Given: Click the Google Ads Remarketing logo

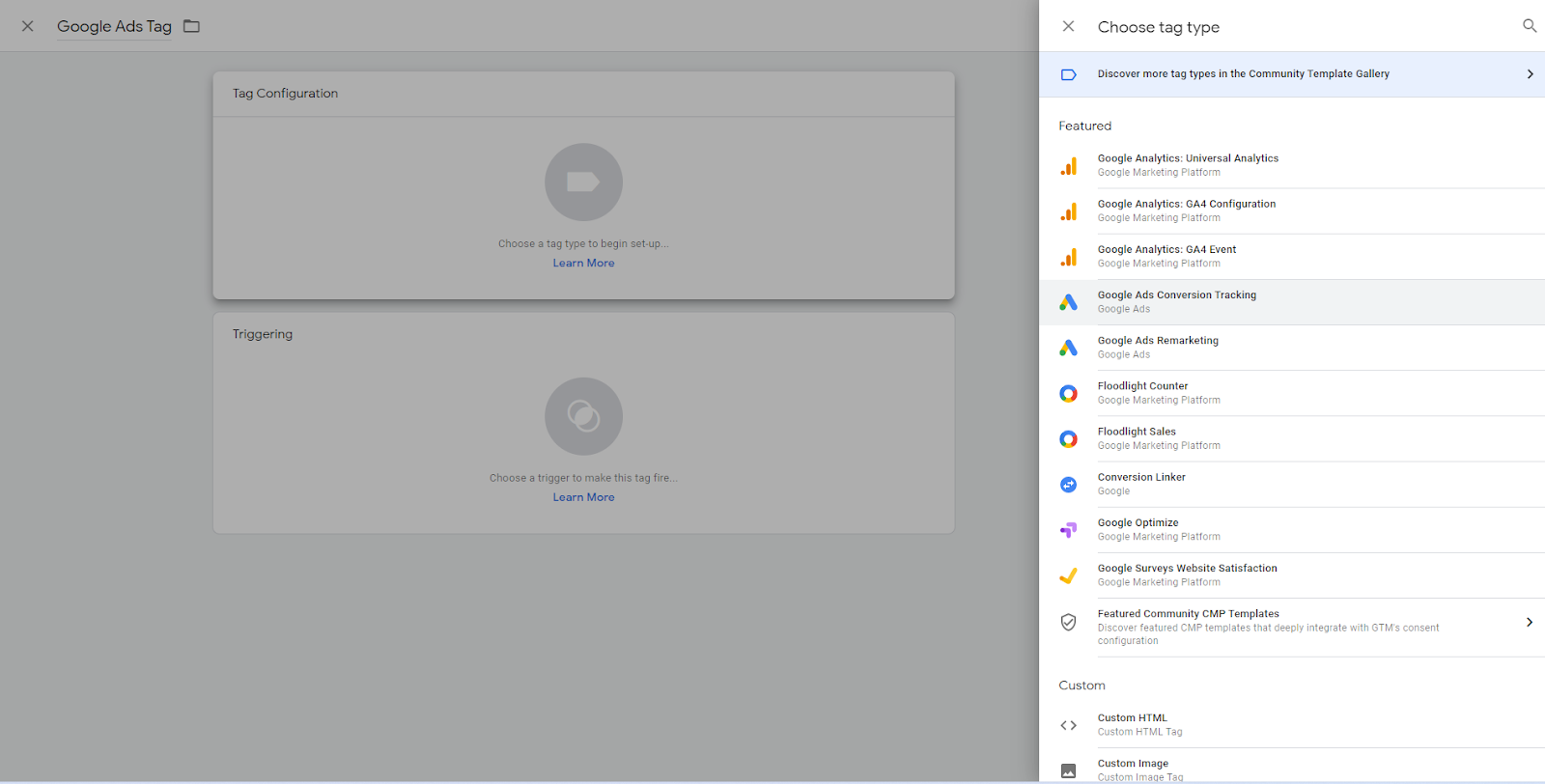Looking at the screenshot, I should pos(1068,348).
